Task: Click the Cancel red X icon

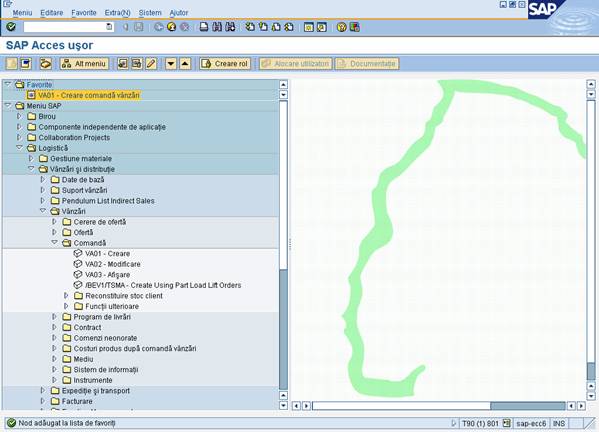Action: (x=185, y=27)
